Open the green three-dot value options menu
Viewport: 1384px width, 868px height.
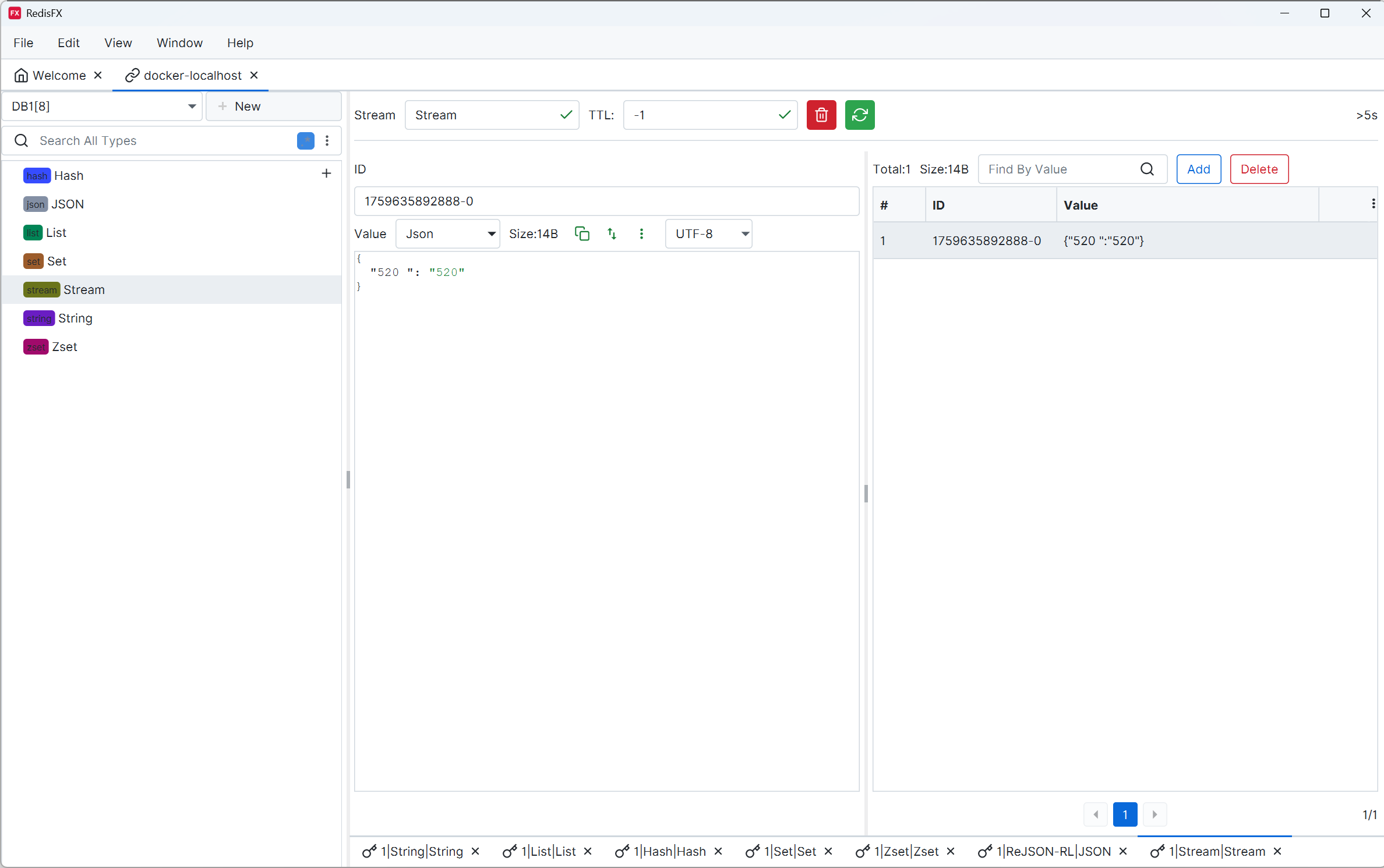coord(641,233)
